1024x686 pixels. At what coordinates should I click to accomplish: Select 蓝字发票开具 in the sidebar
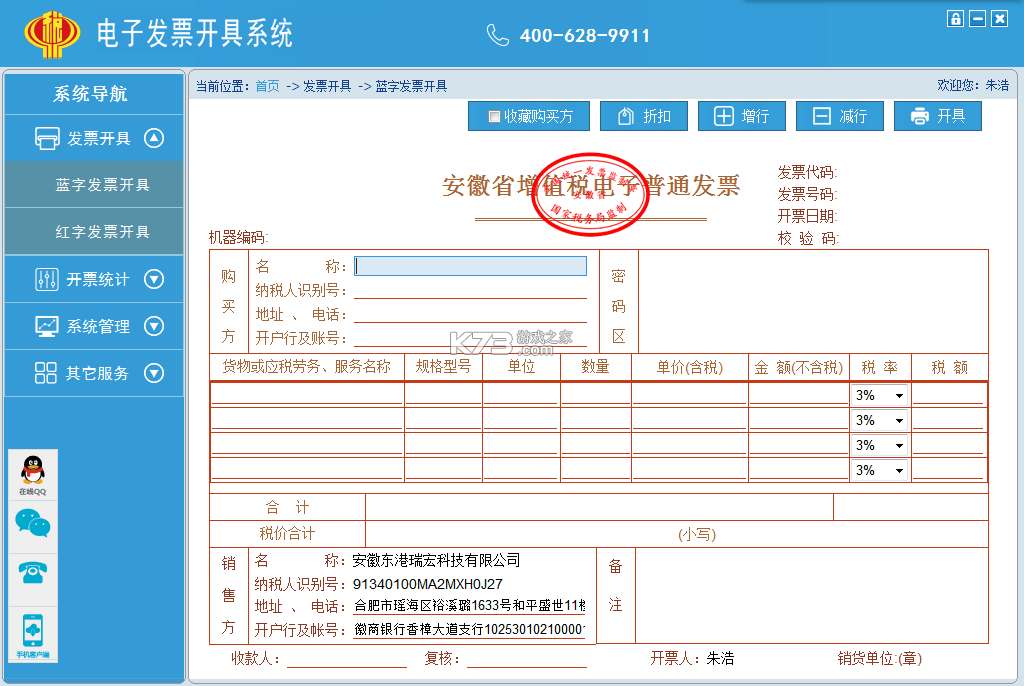coord(94,185)
